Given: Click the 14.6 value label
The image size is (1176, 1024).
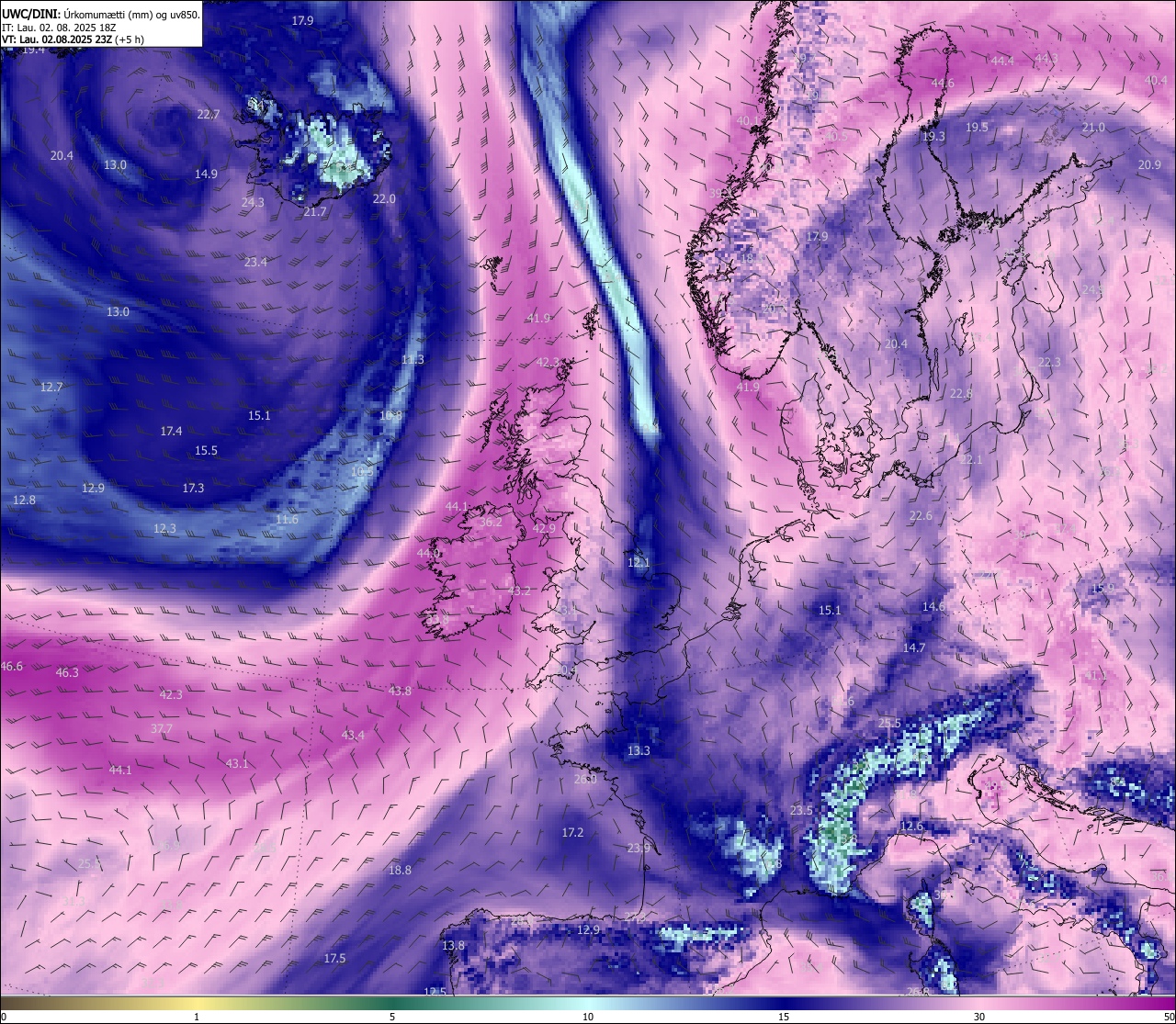Looking at the screenshot, I should click(933, 607).
